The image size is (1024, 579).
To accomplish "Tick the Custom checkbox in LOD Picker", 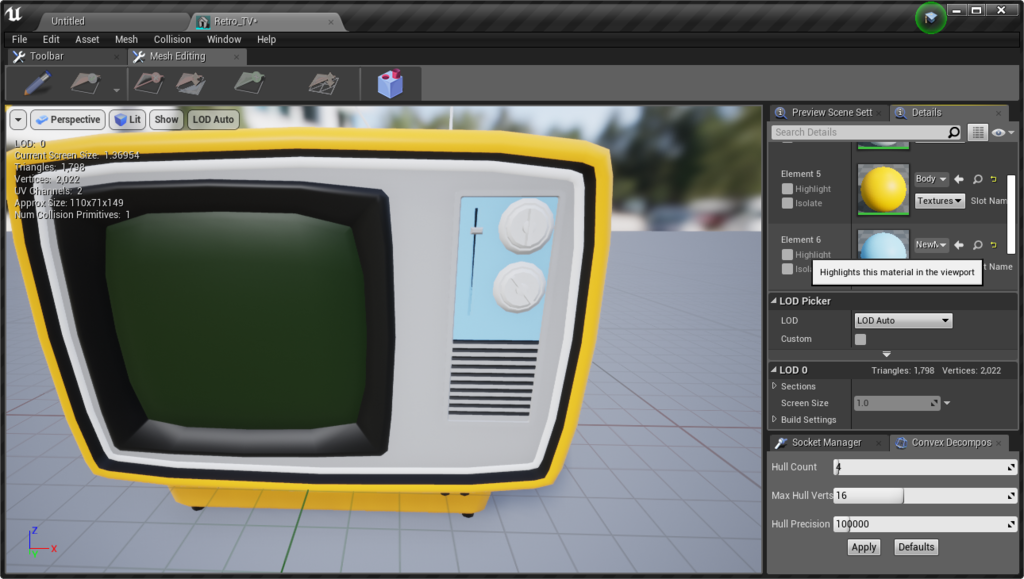I will (860, 339).
